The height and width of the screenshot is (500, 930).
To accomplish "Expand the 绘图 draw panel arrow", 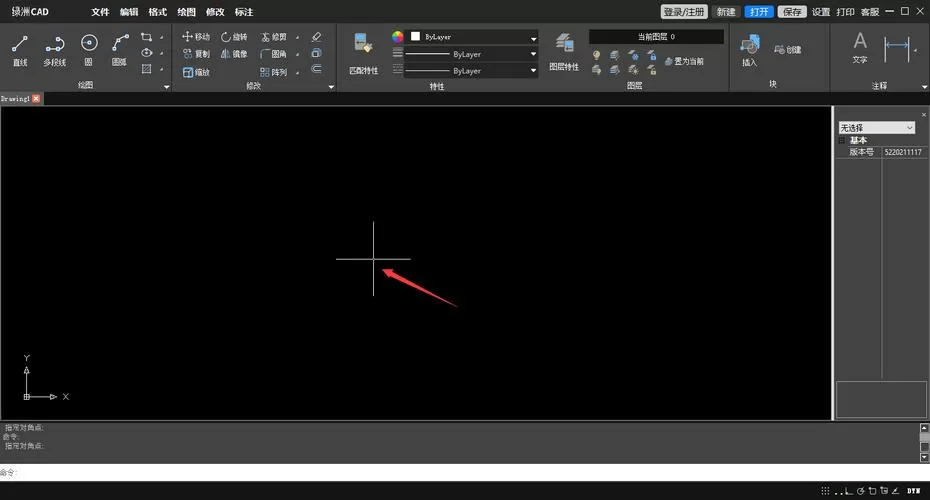I will [167, 87].
